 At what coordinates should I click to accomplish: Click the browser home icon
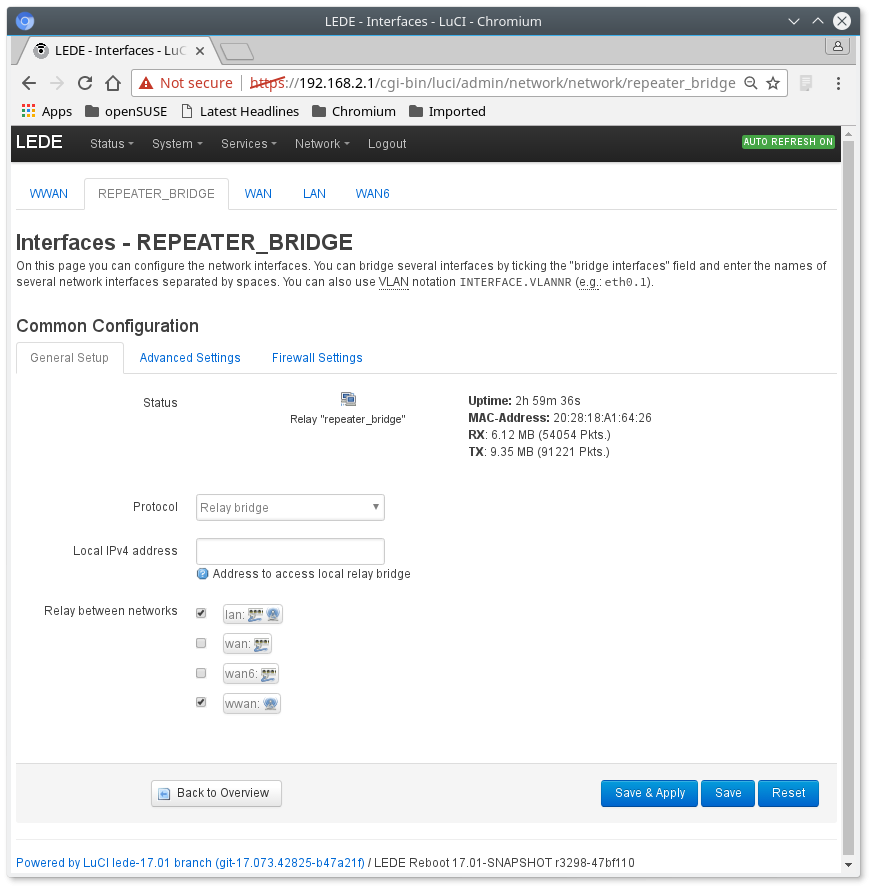(x=114, y=83)
